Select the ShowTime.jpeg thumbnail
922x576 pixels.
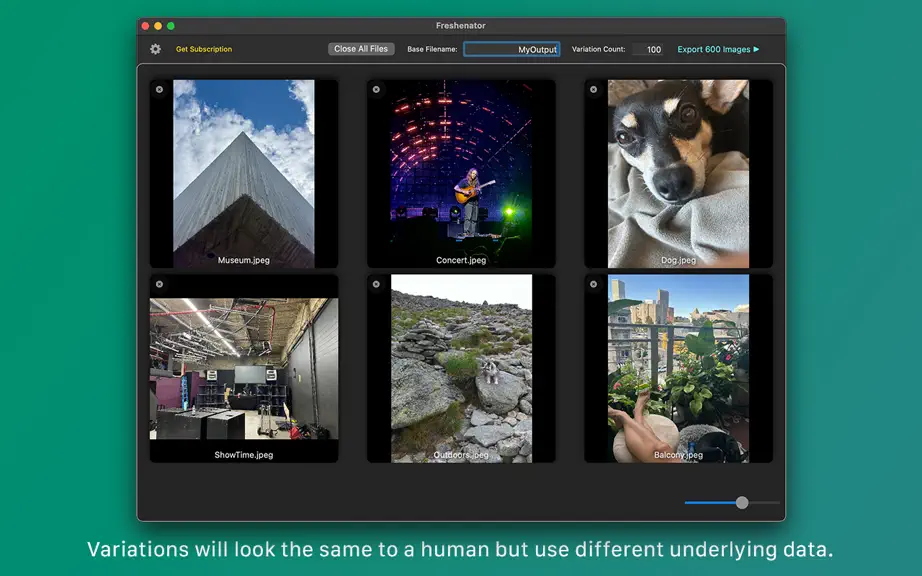pyautogui.click(x=244, y=369)
